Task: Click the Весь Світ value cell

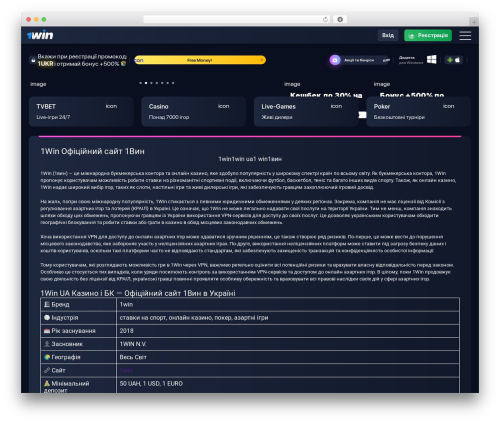Action: (288, 357)
